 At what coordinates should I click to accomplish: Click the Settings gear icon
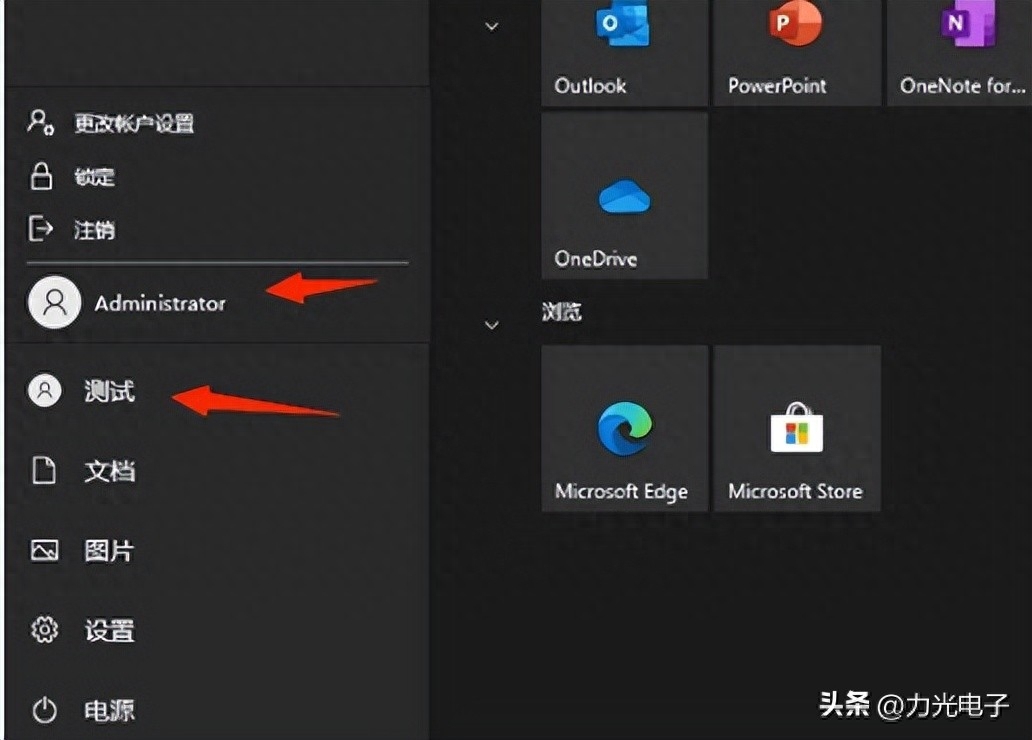click(44, 631)
